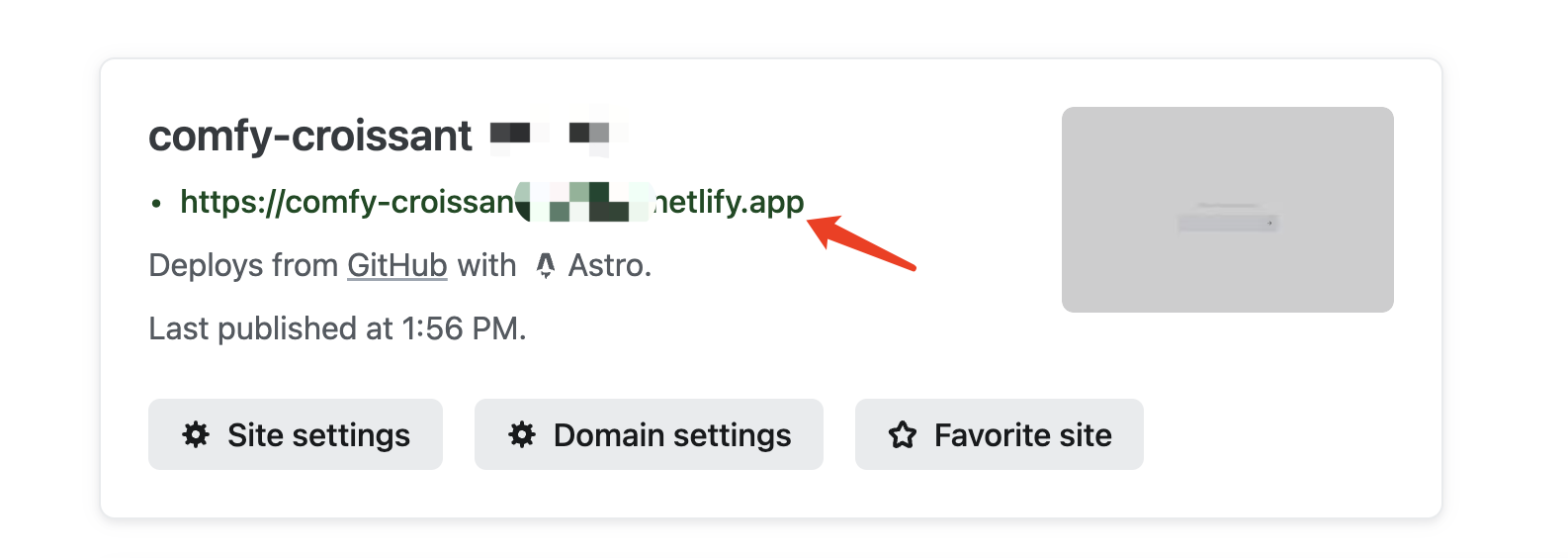This screenshot has height=558, width=1568.
Task: Click the "Deploys from" text
Action: [244, 265]
